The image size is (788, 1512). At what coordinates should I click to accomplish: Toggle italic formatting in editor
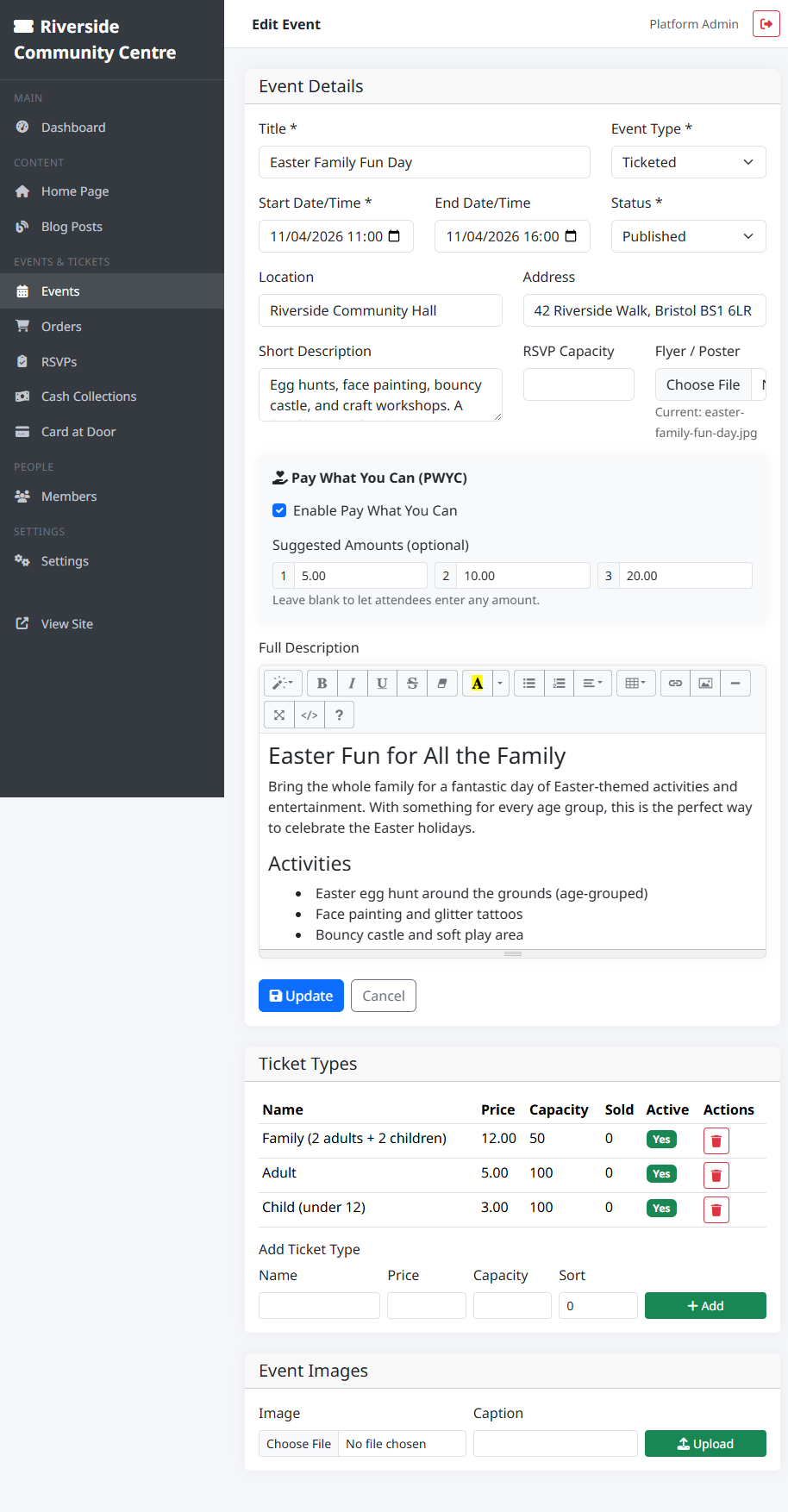pos(352,684)
